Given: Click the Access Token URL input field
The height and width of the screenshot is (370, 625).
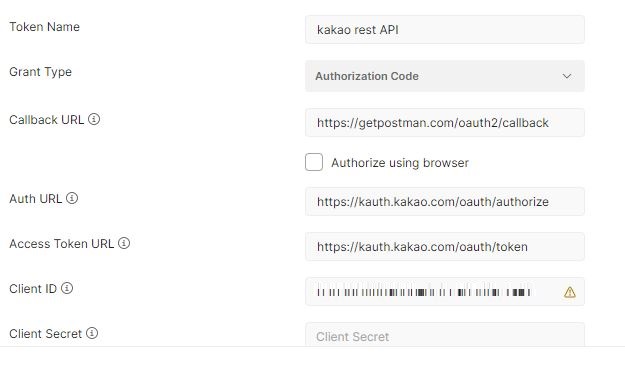Looking at the screenshot, I should 445,247.
